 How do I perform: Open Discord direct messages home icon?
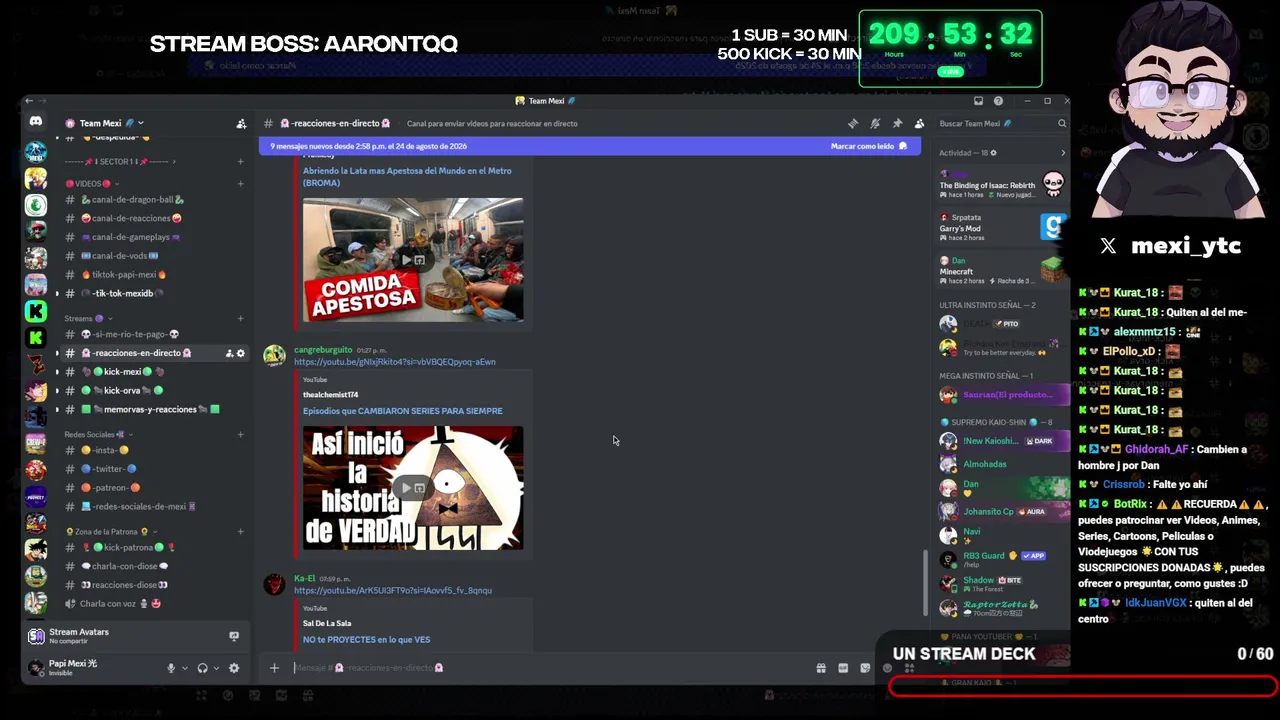pos(36,122)
